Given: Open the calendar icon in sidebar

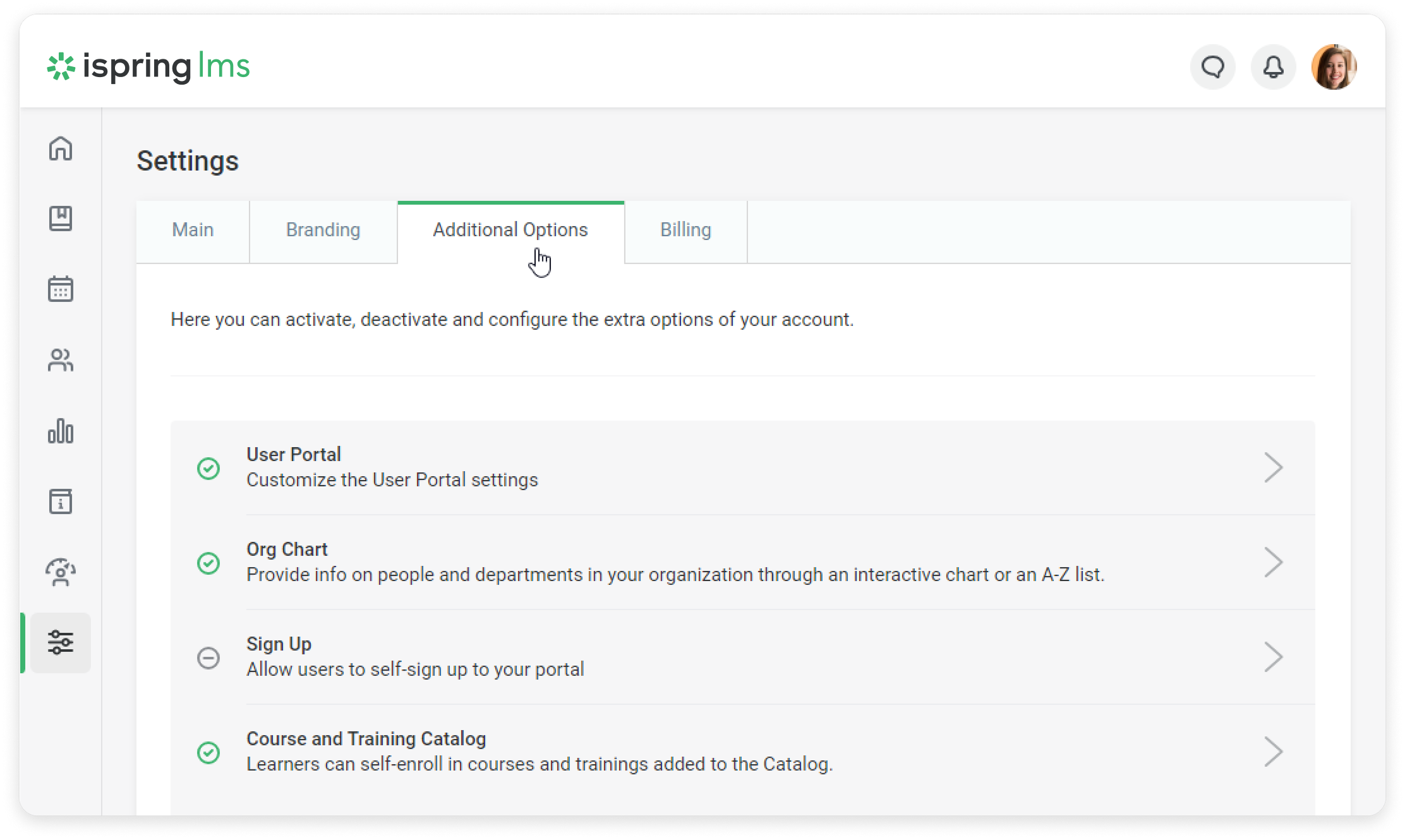Looking at the screenshot, I should (x=61, y=289).
